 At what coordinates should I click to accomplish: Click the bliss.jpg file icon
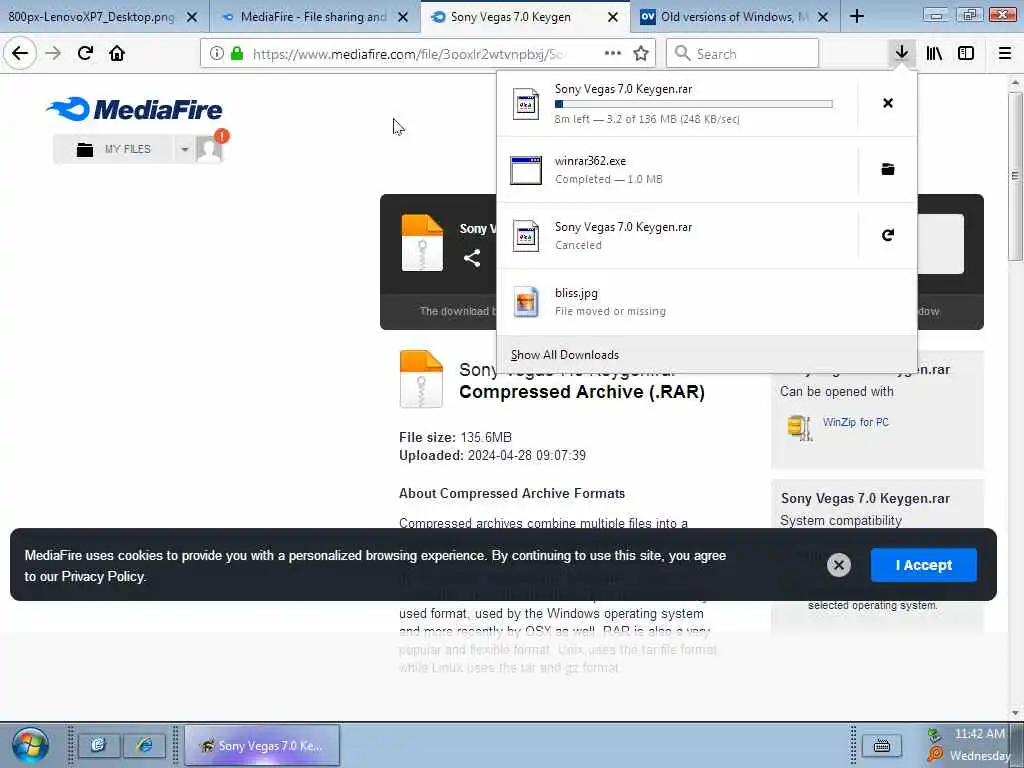click(526, 301)
